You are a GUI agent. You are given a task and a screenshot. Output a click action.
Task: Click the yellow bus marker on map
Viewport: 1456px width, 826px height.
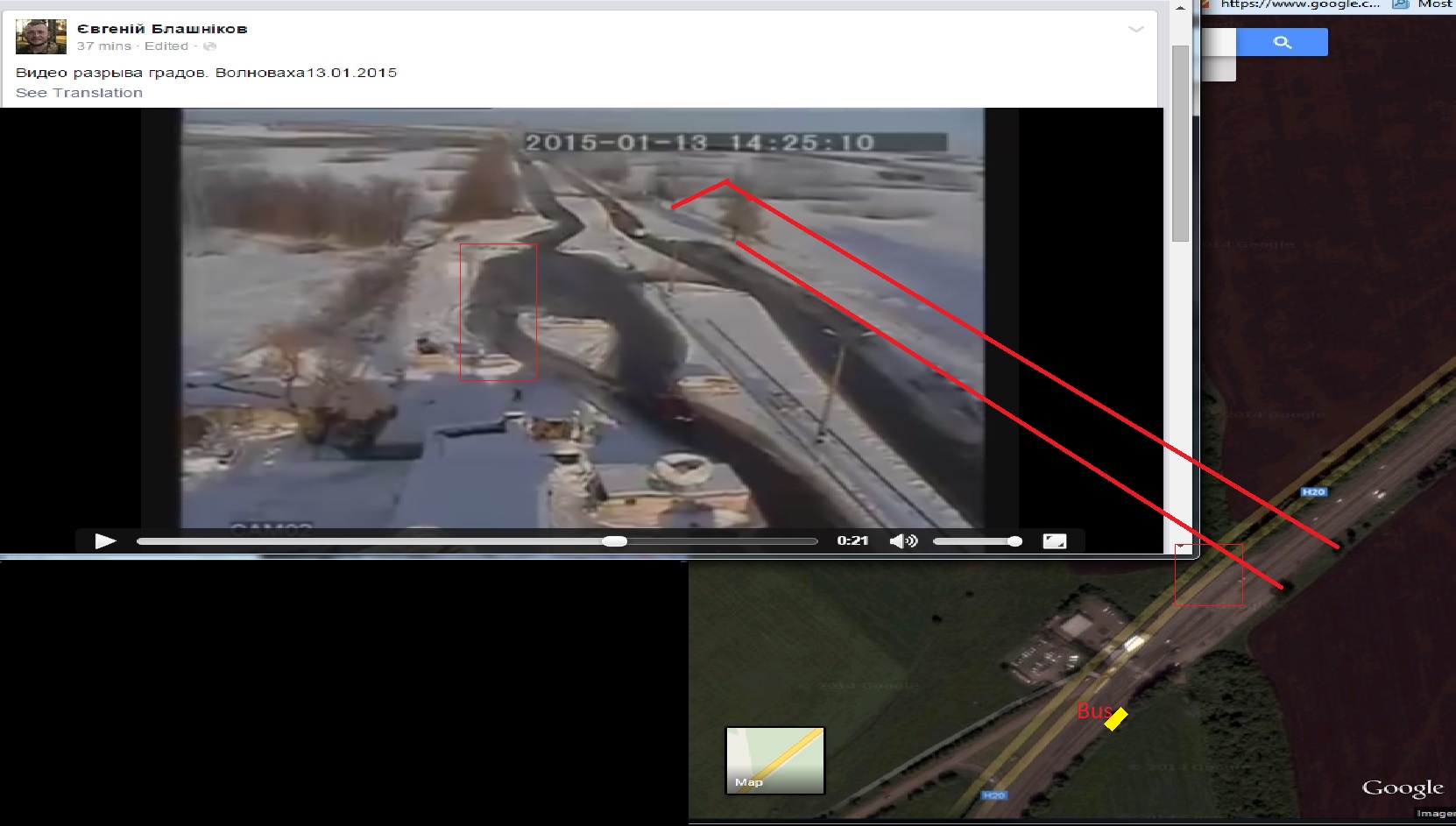1116,718
